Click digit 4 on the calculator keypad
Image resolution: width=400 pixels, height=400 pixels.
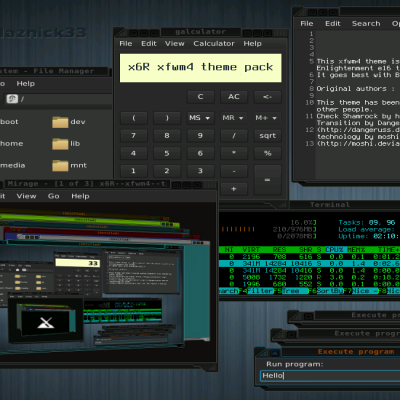tap(133, 153)
